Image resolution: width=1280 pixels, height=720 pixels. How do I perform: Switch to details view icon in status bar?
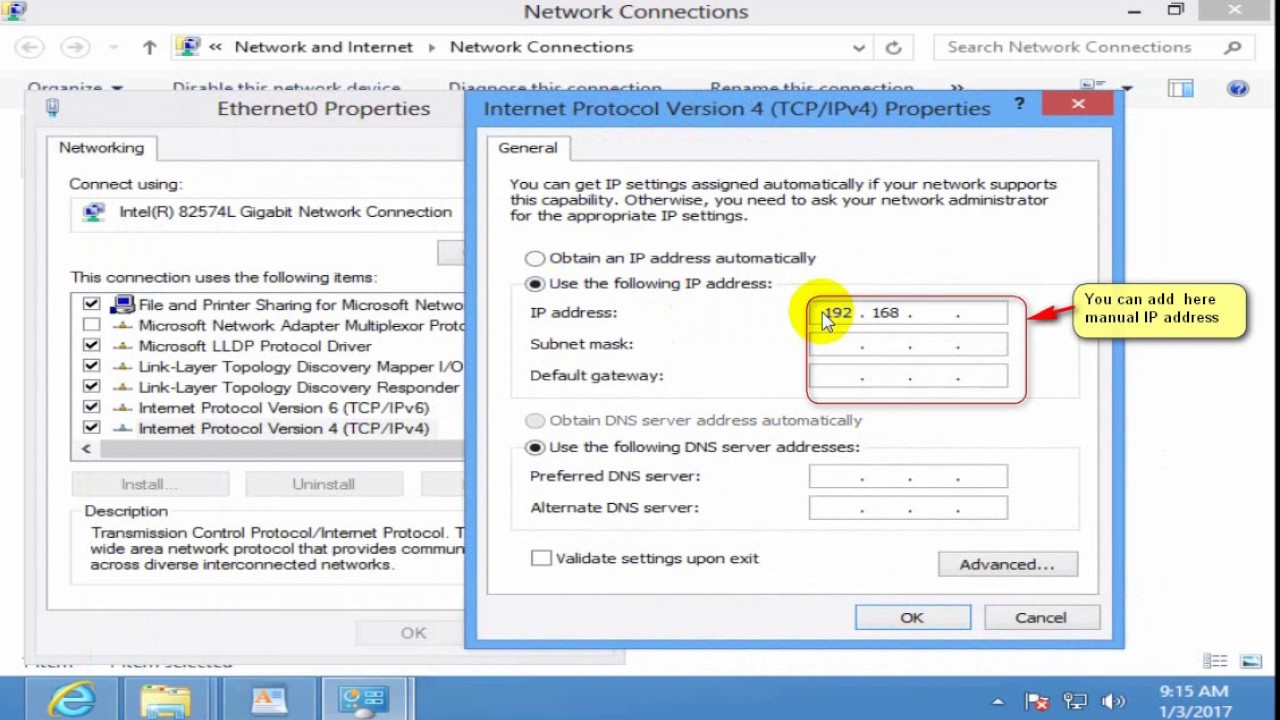point(1215,661)
